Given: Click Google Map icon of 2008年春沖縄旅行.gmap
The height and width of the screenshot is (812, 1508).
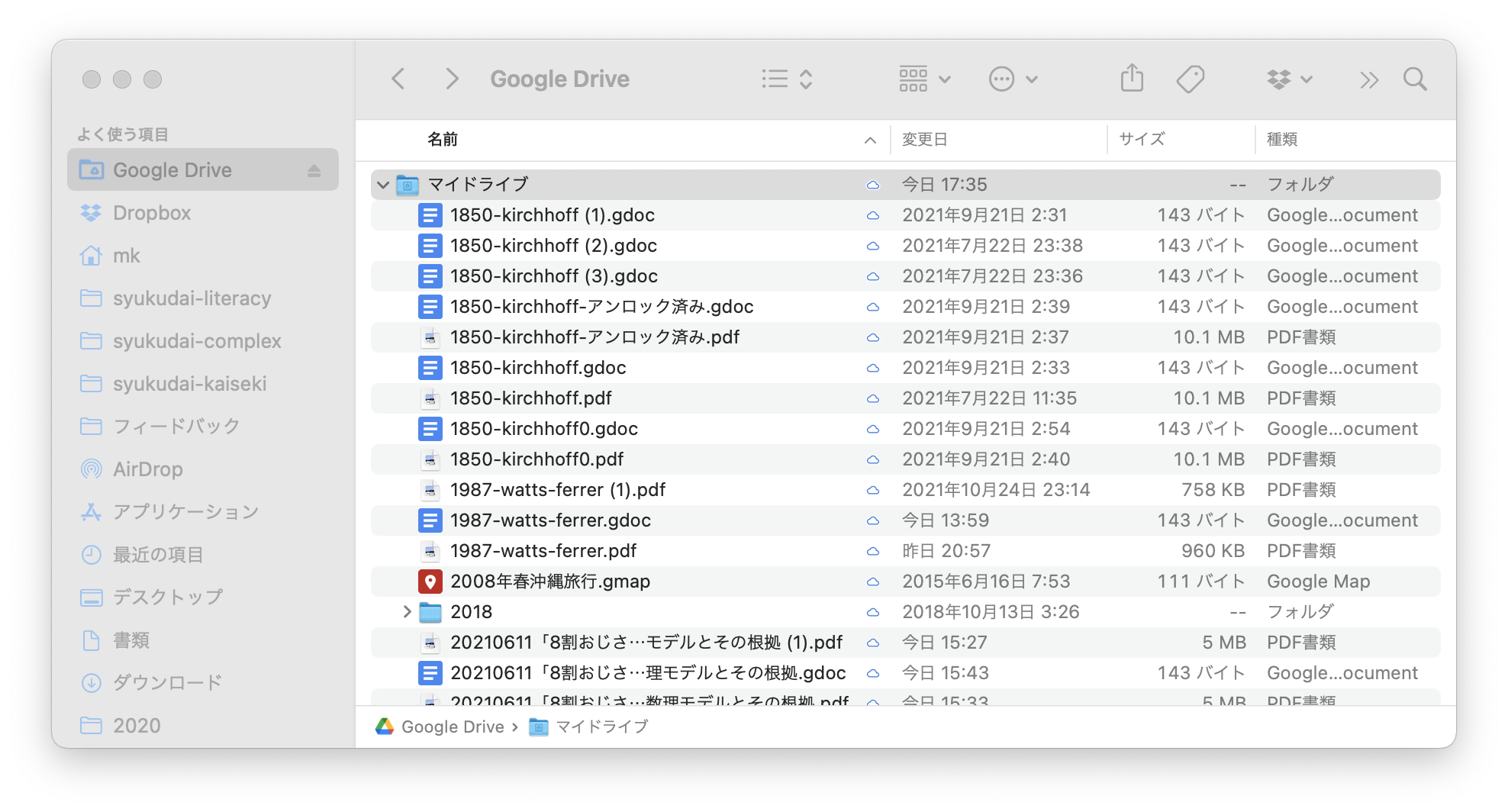Looking at the screenshot, I should (x=430, y=582).
